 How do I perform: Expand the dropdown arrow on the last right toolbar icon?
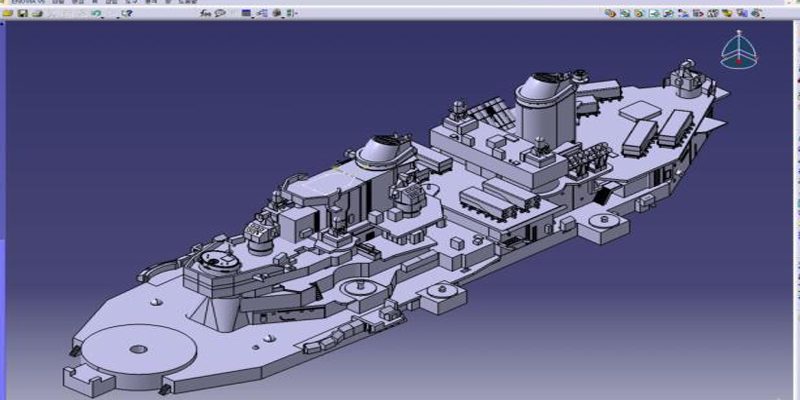point(763,17)
